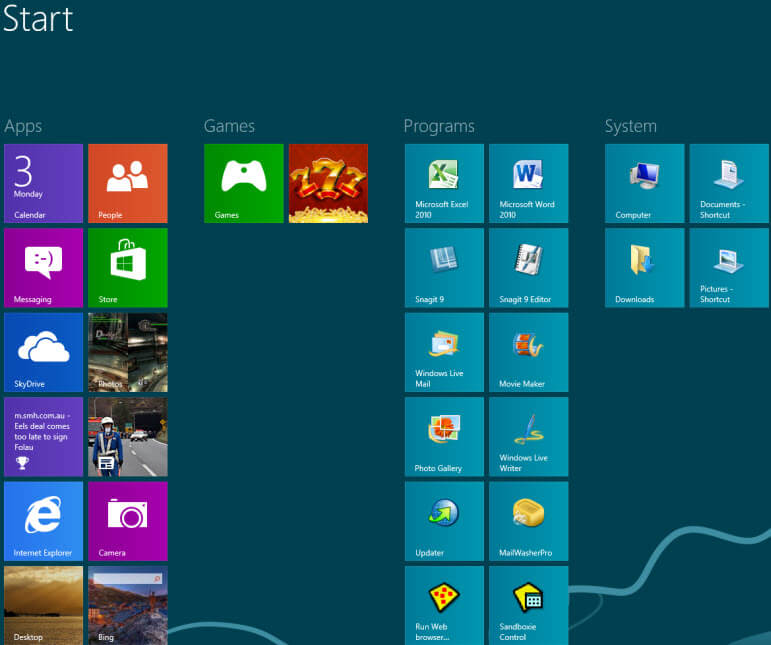Click the Start title text
The height and width of the screenshot is (645, 771).
click(x=38, y=19)
